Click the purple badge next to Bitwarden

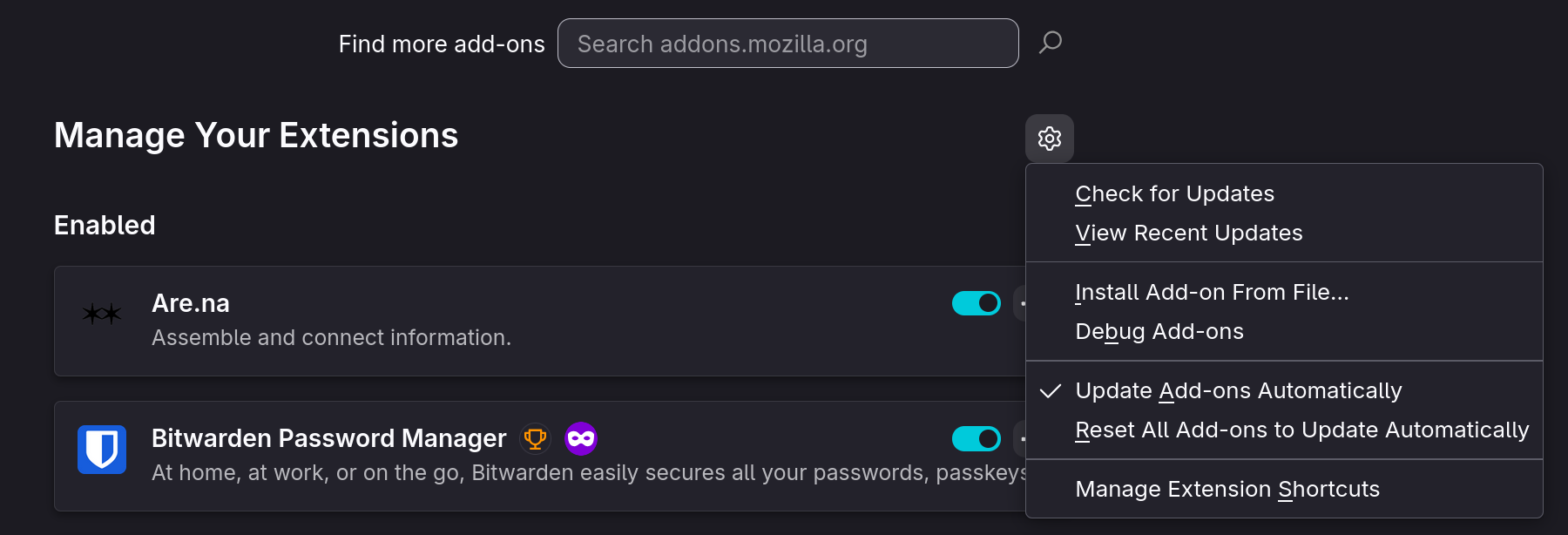[580, 438]
